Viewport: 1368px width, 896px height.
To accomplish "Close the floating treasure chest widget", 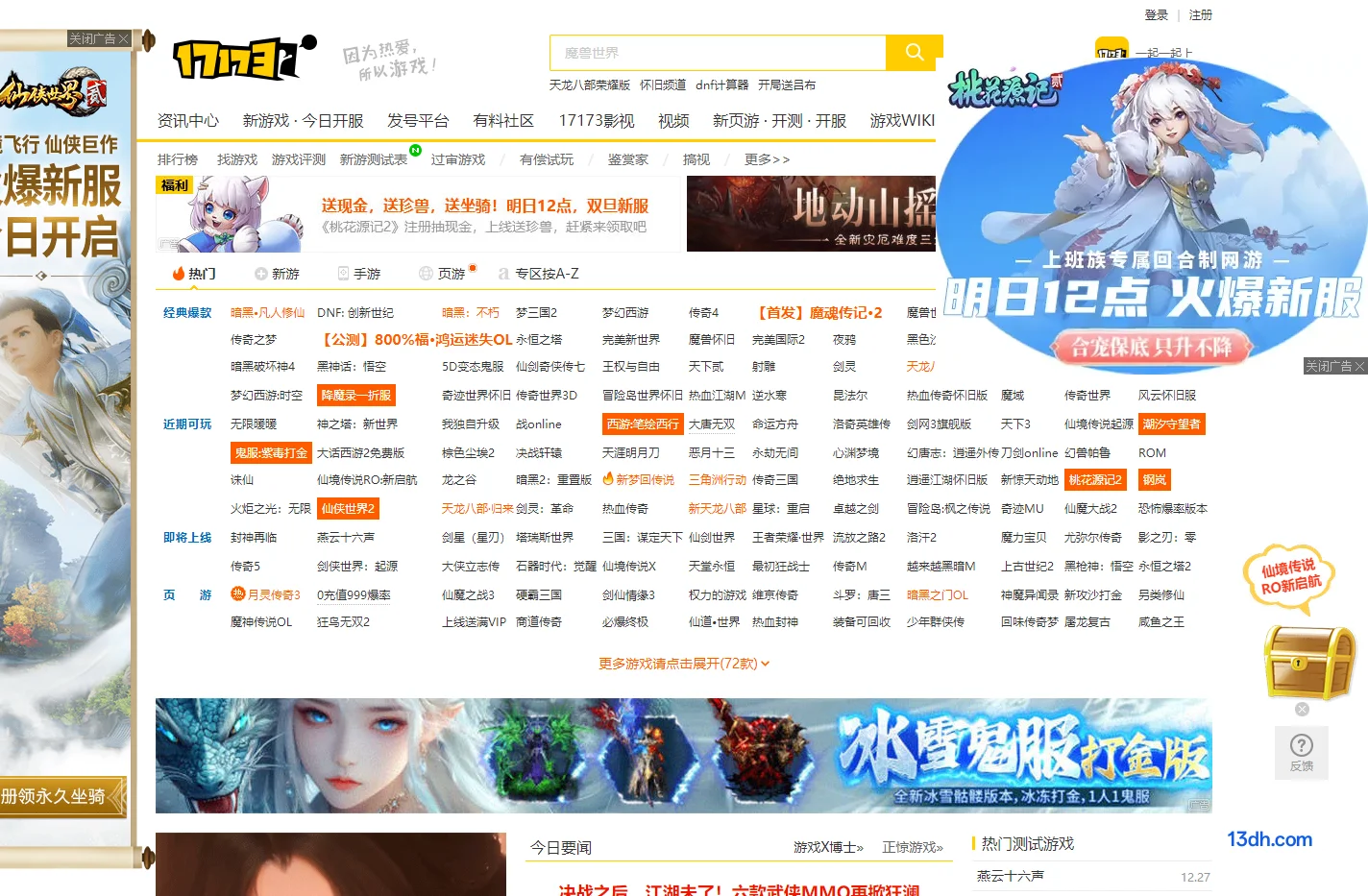I will pos(1302,709).
